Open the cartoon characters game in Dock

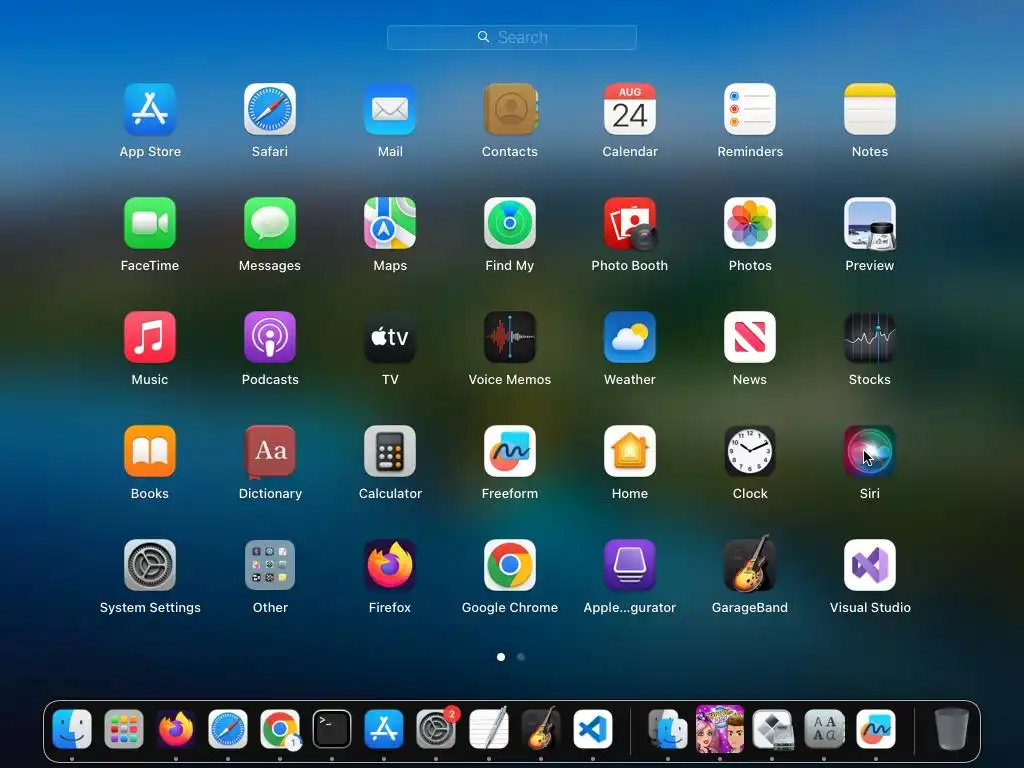point(720,729)
